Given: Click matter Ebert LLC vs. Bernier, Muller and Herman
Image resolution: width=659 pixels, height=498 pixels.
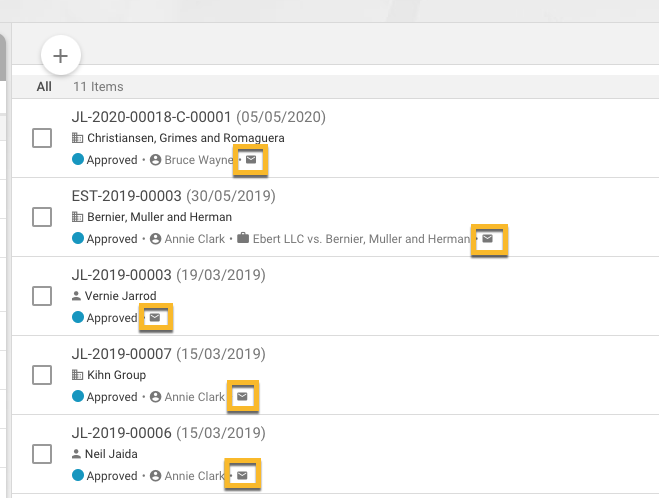Looking at the screenshot, I should coord(361,239).
